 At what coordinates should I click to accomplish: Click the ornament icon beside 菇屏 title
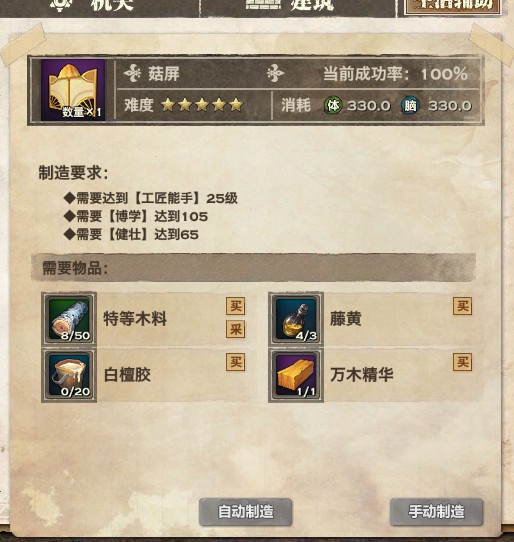[x=132, y=73]
